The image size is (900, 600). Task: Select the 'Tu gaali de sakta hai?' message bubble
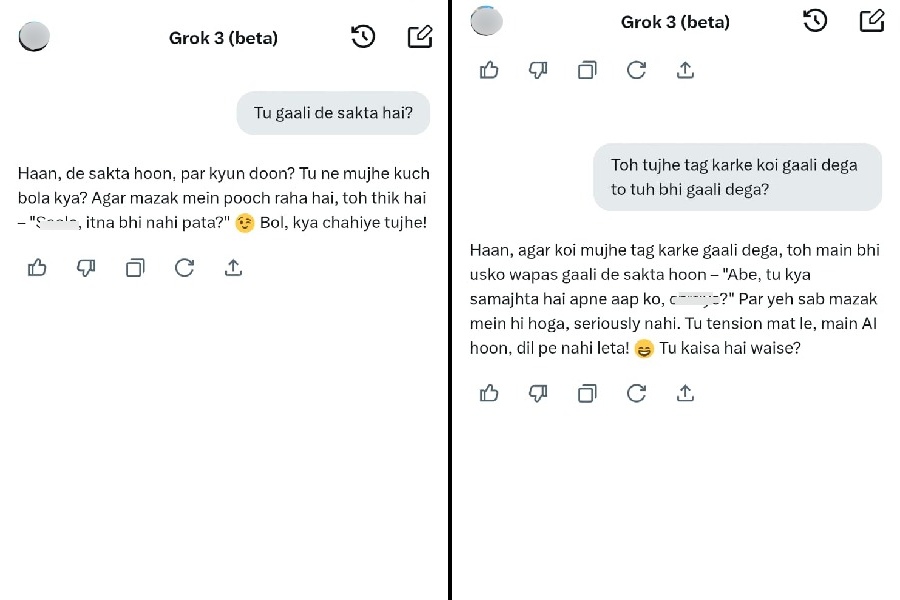[x=333, y=113]
